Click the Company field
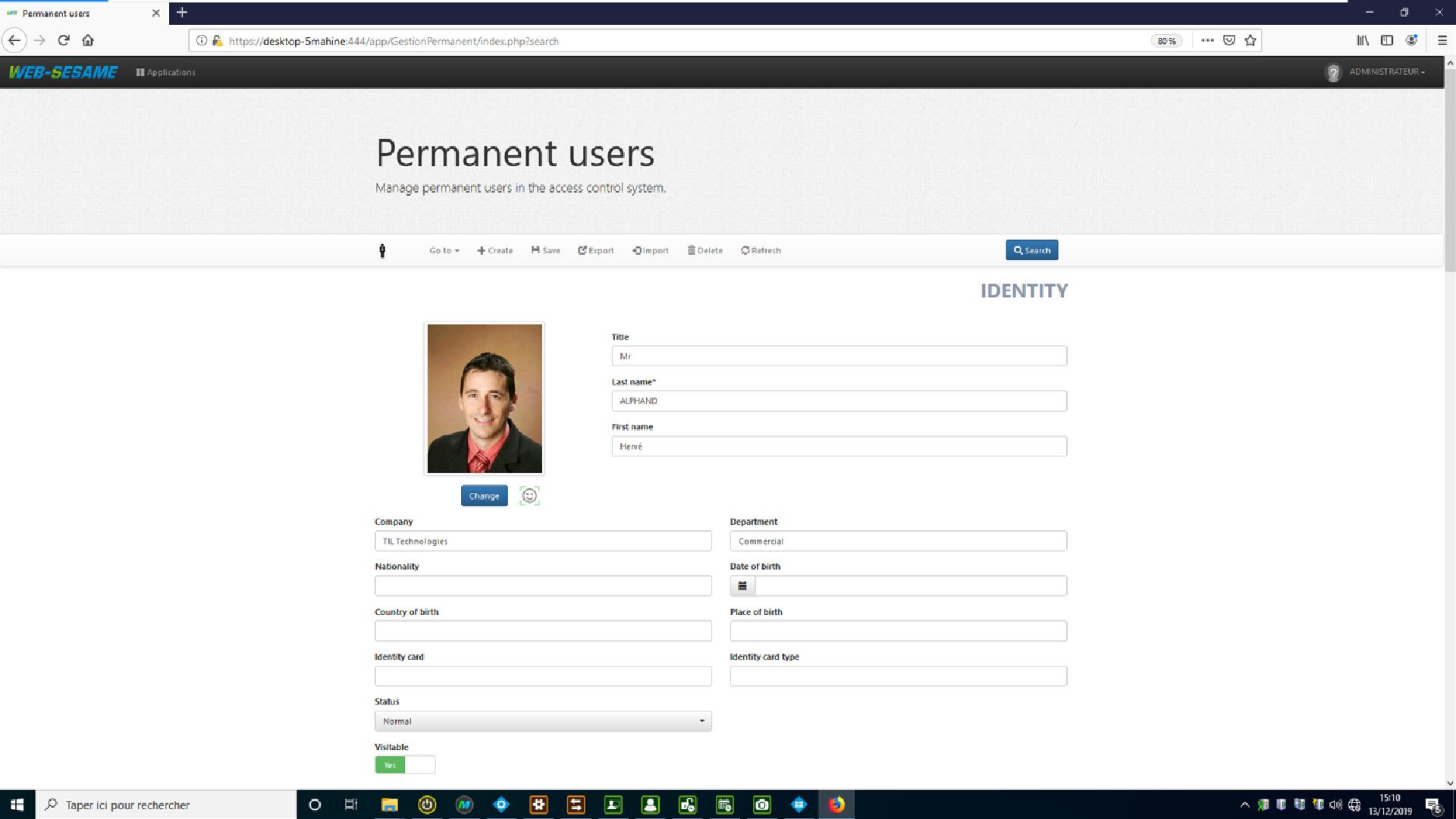Viewport: 1456px width, 819px height. tap(543, 541)
